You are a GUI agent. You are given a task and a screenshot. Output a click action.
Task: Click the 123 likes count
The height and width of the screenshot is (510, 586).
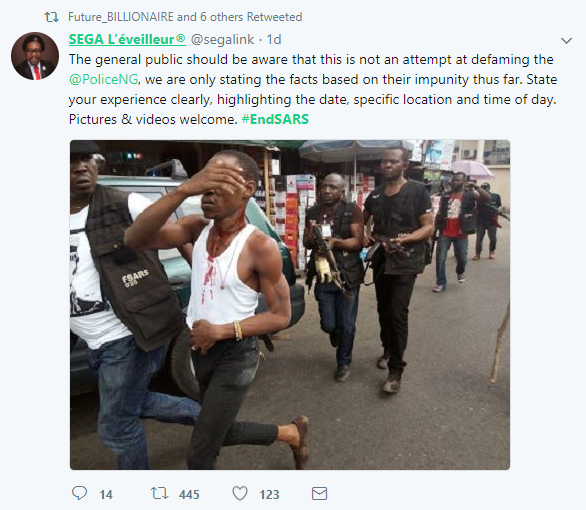coord(269,494)
